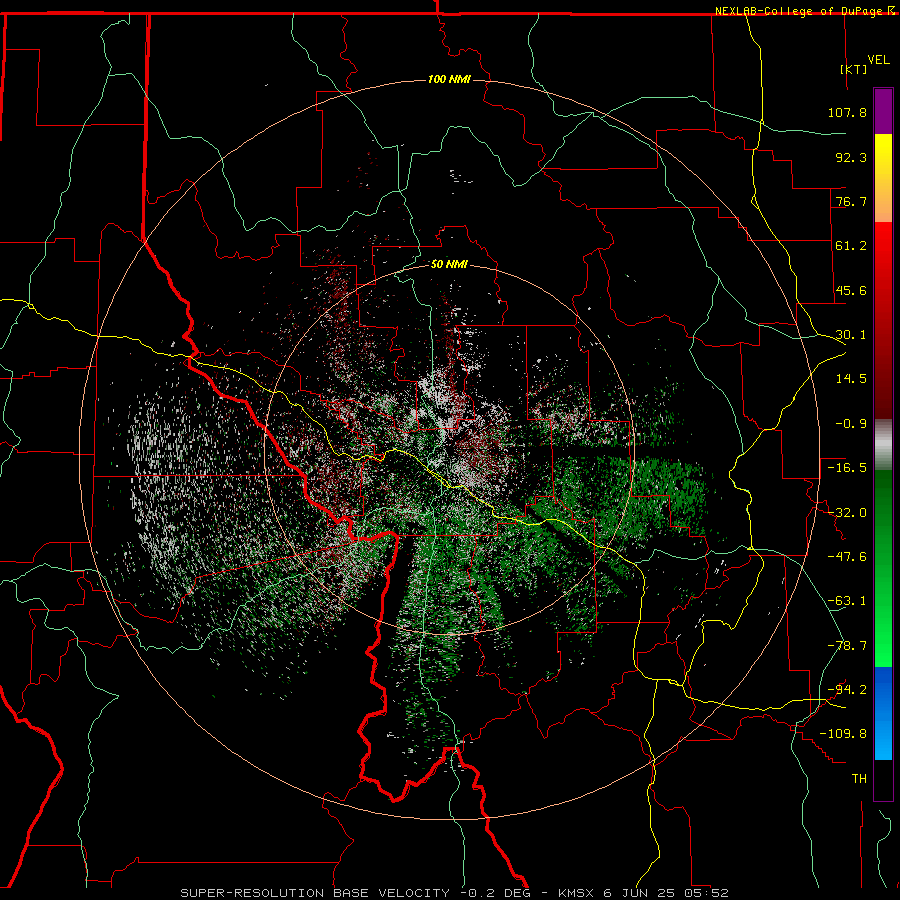Click the -32.0 value on the velocity scale
Image resolution: width=900 pixels, height=900 pixels.
pos(847,513)
